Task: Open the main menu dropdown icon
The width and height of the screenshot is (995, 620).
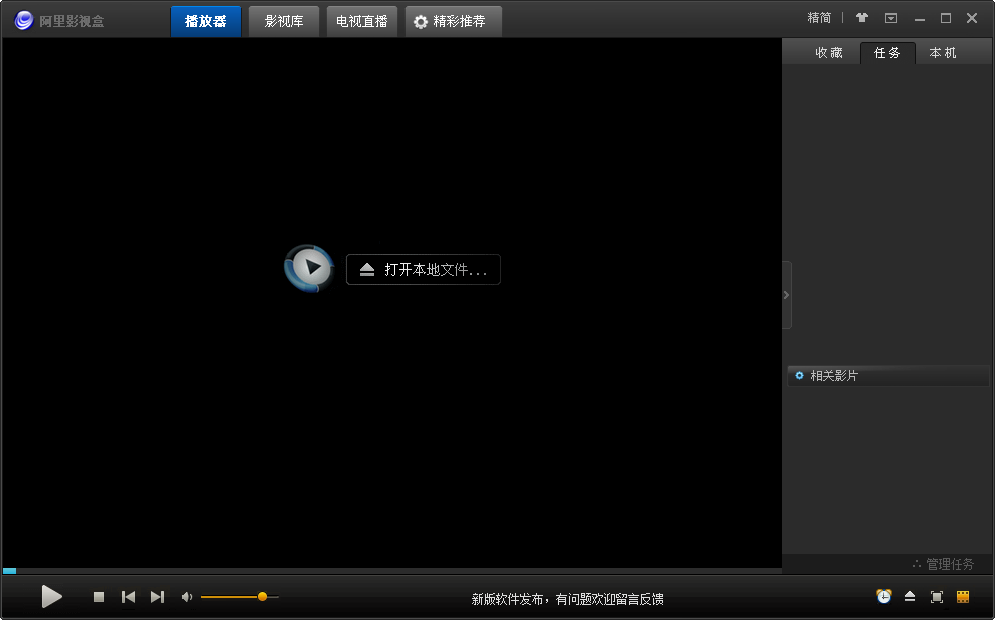Action: (x=891, y=18)
